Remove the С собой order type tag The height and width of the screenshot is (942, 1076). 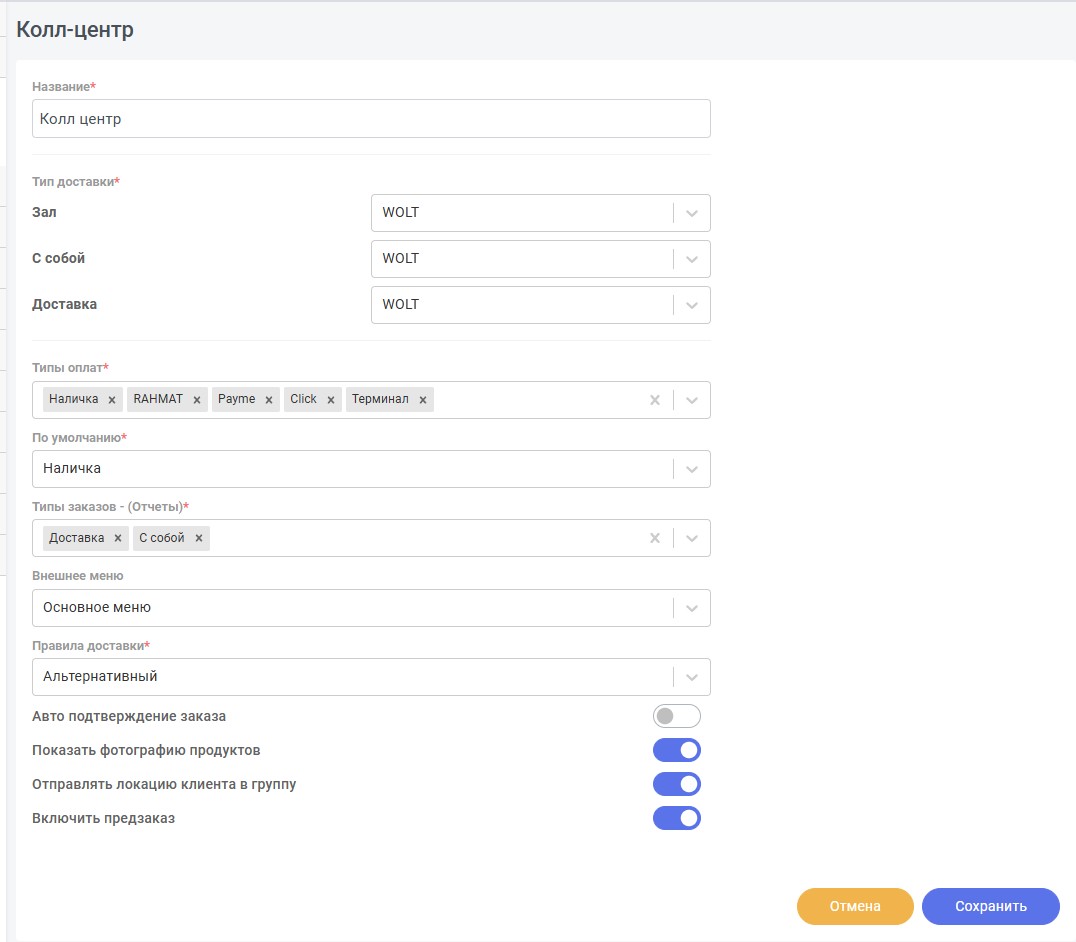[199, 539]
